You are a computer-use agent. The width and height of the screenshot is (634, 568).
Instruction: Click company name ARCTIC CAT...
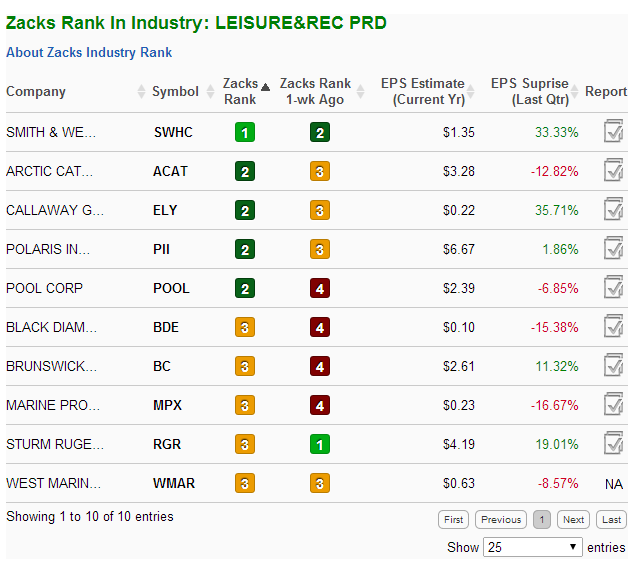pyautogui.click(x=49, y=171)
